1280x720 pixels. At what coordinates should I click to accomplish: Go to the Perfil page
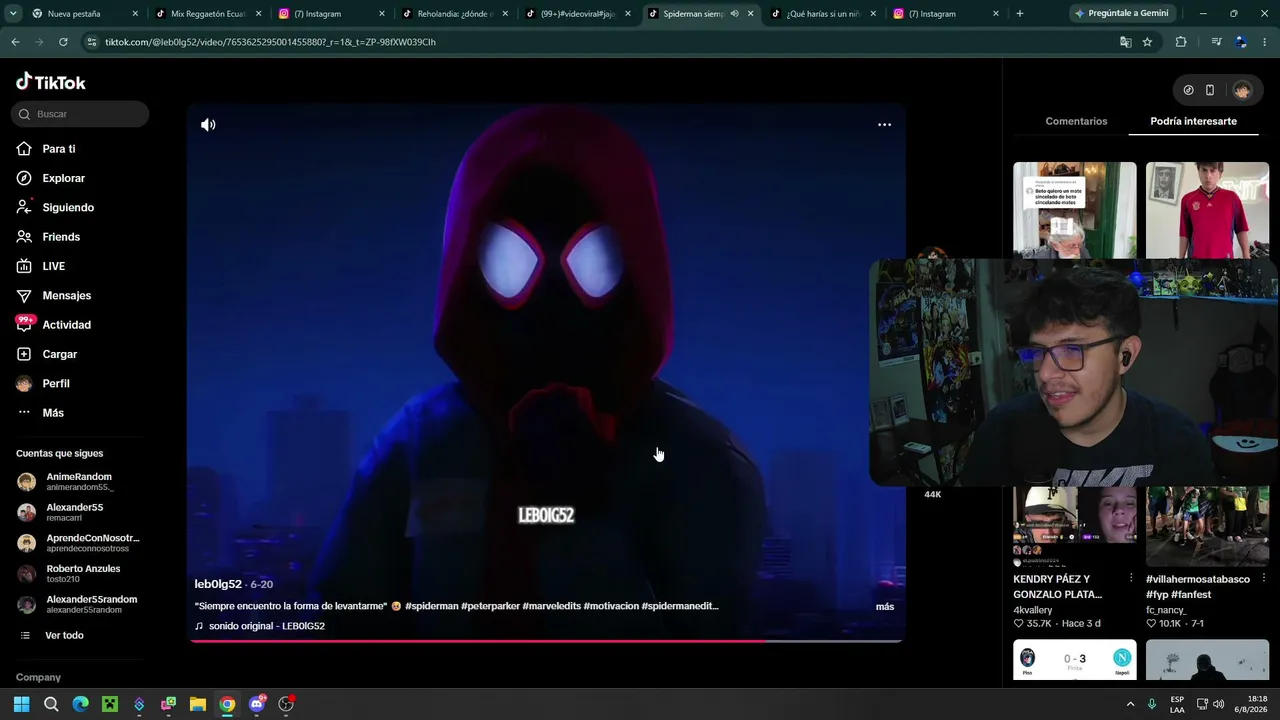56,384
